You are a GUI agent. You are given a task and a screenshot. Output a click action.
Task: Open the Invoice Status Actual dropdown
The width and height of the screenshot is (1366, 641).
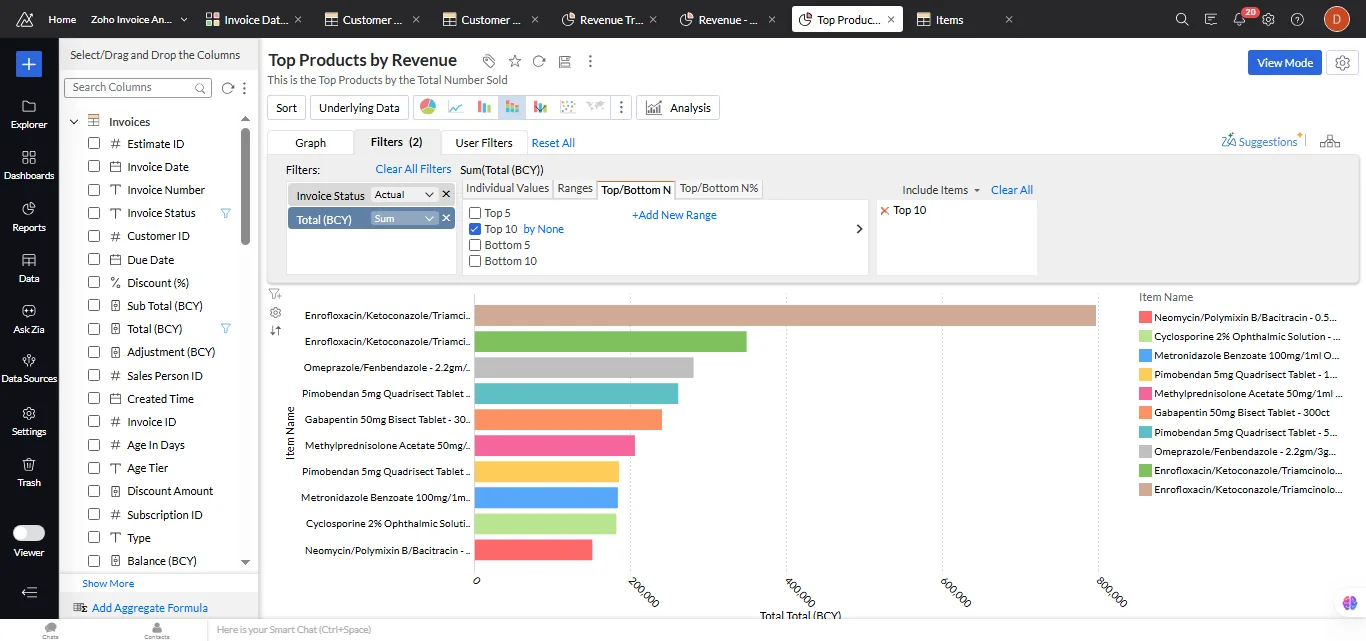tap(404, 195)
